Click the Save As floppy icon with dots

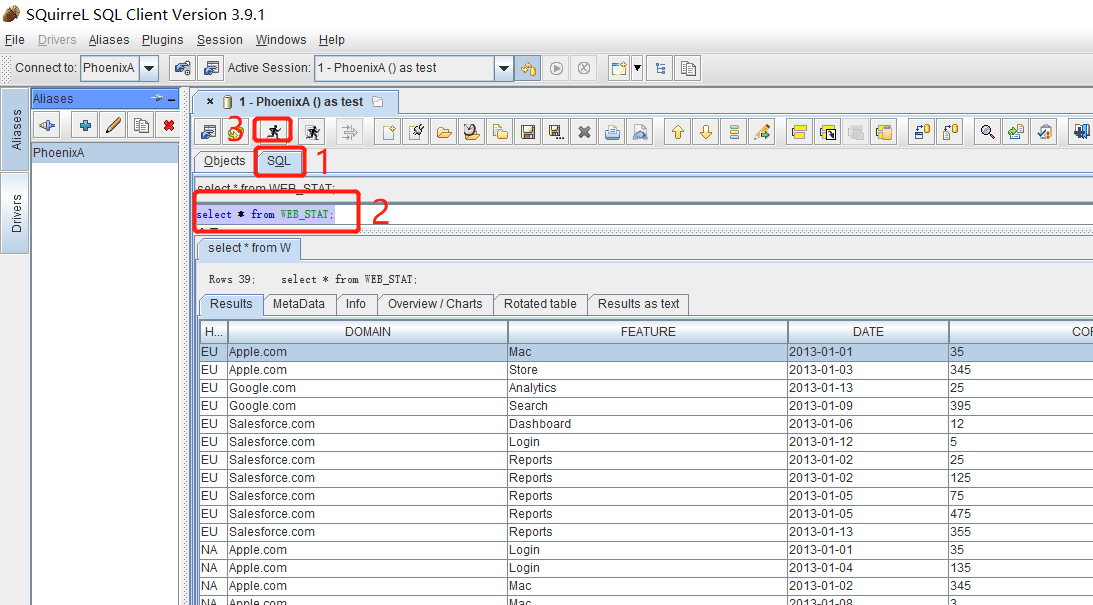pyautogui.click(x=556, y=132)
